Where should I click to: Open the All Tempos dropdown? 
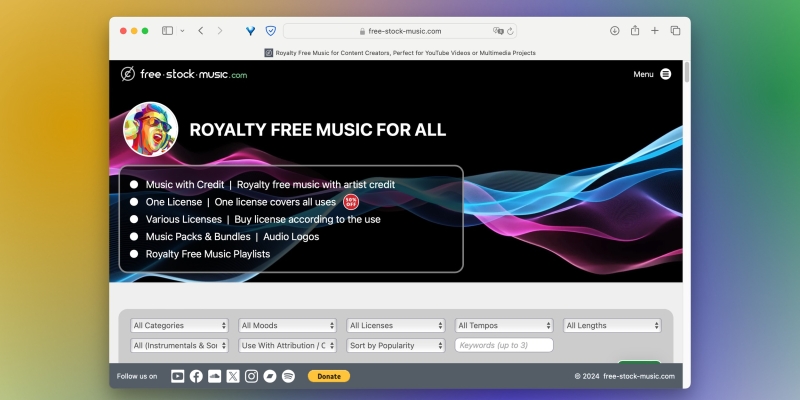(504, 325)
